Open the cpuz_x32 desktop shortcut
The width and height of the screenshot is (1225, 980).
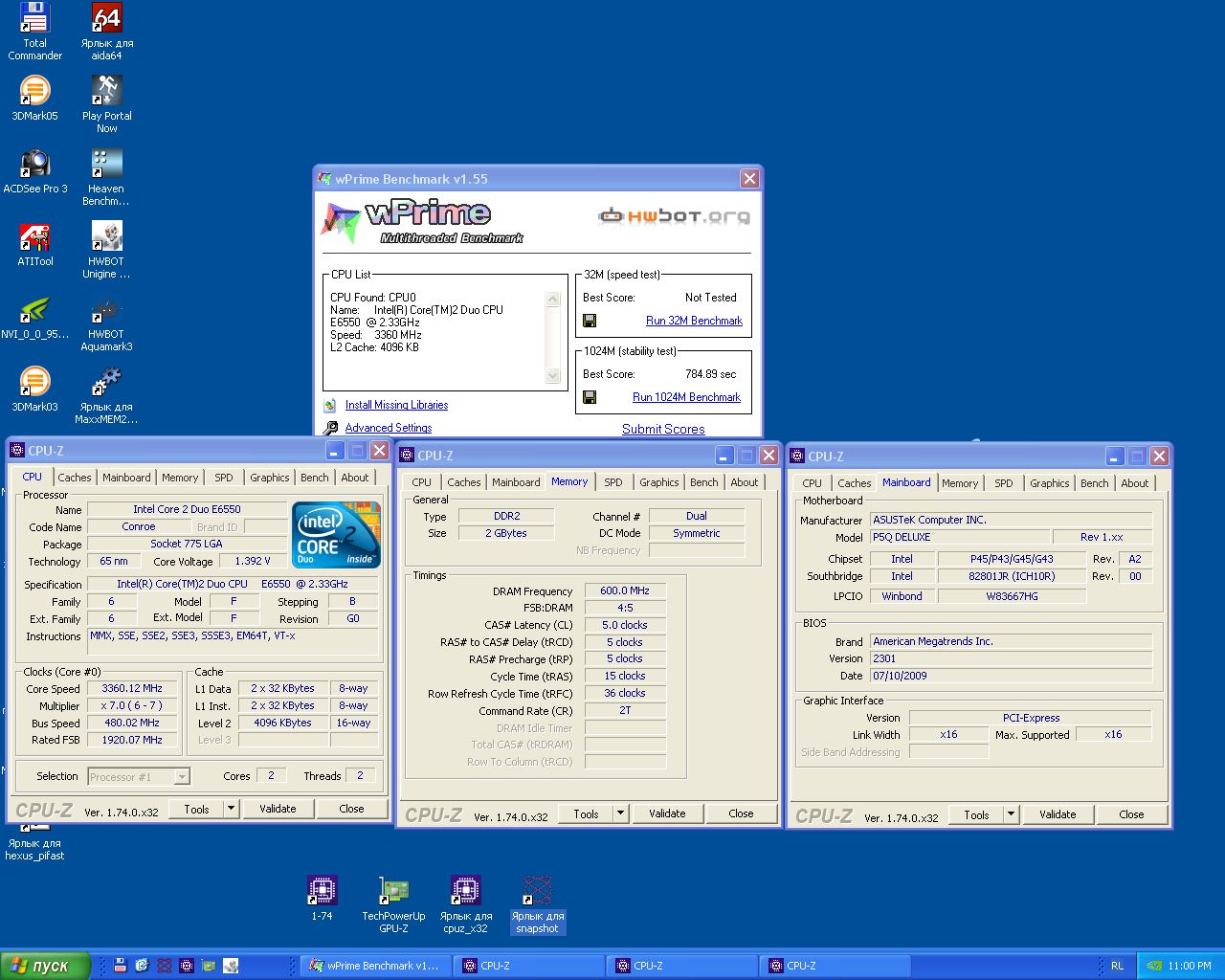point(465,904)
